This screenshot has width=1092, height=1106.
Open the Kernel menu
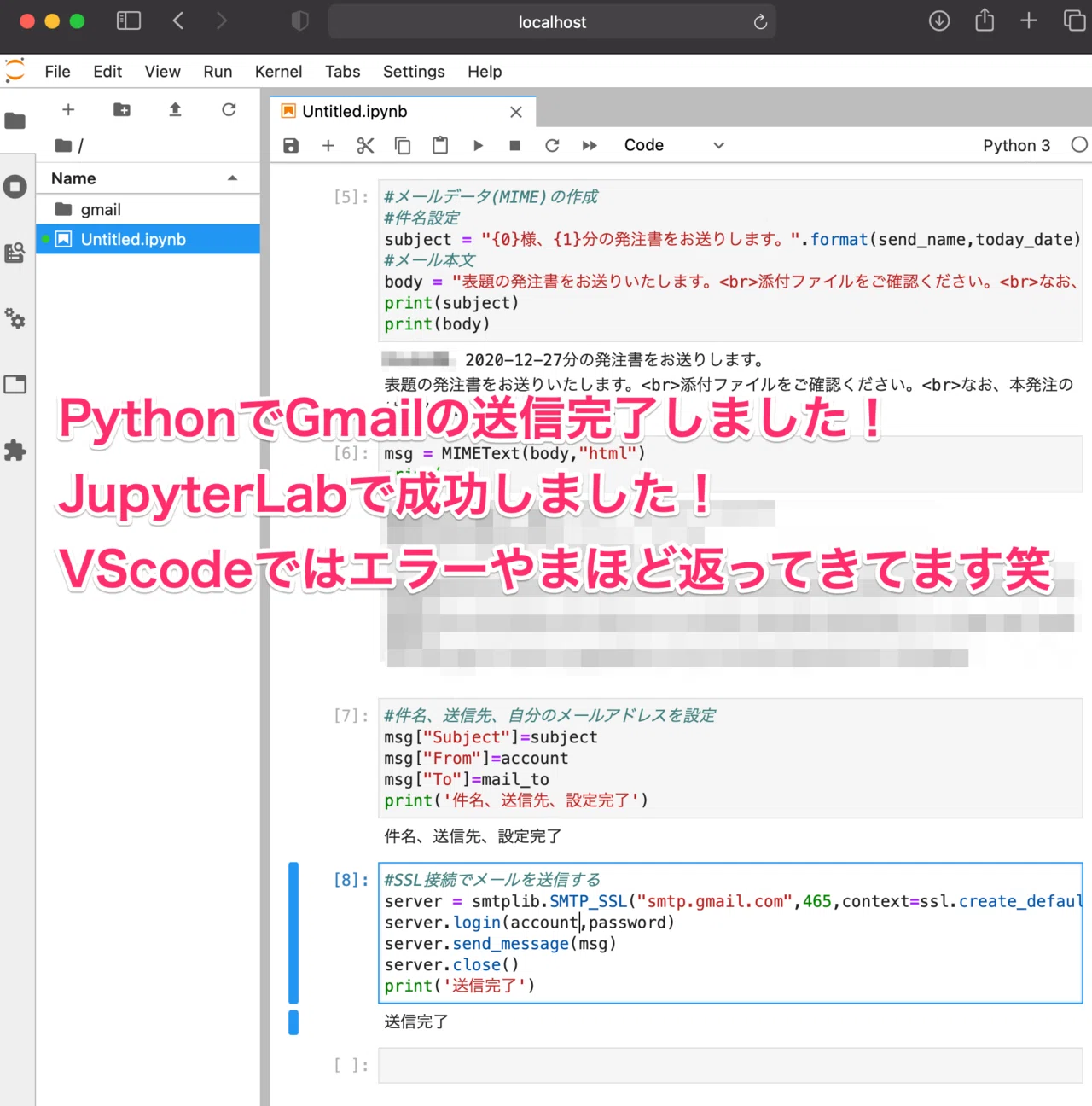click(x=278, y=72)
